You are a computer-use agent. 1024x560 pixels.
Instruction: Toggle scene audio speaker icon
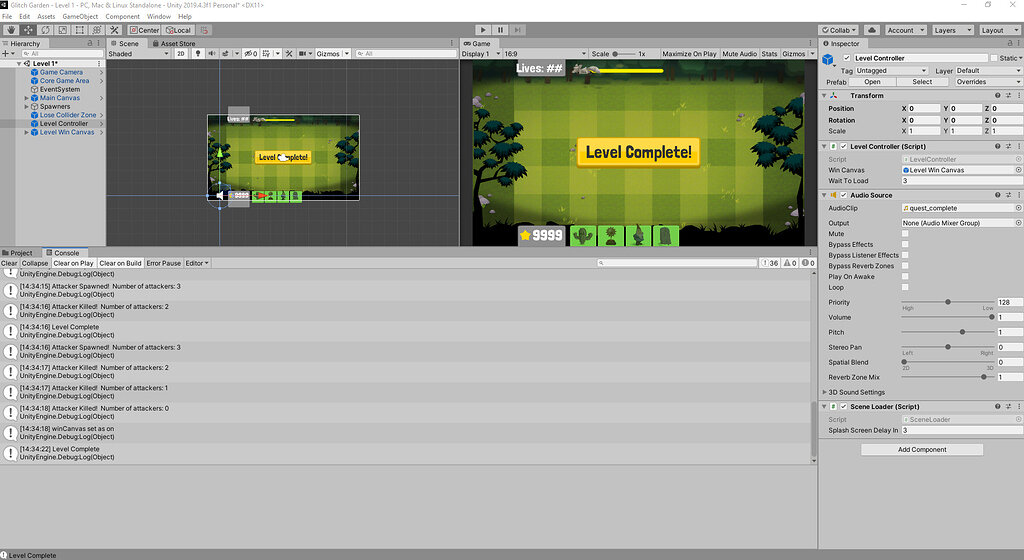point(212,54)
